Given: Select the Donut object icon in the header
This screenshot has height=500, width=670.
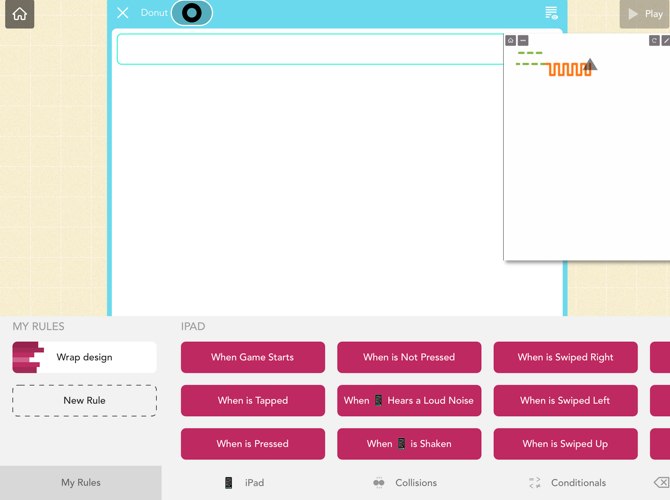Looking at the screenshot, I should click(192, 13).
